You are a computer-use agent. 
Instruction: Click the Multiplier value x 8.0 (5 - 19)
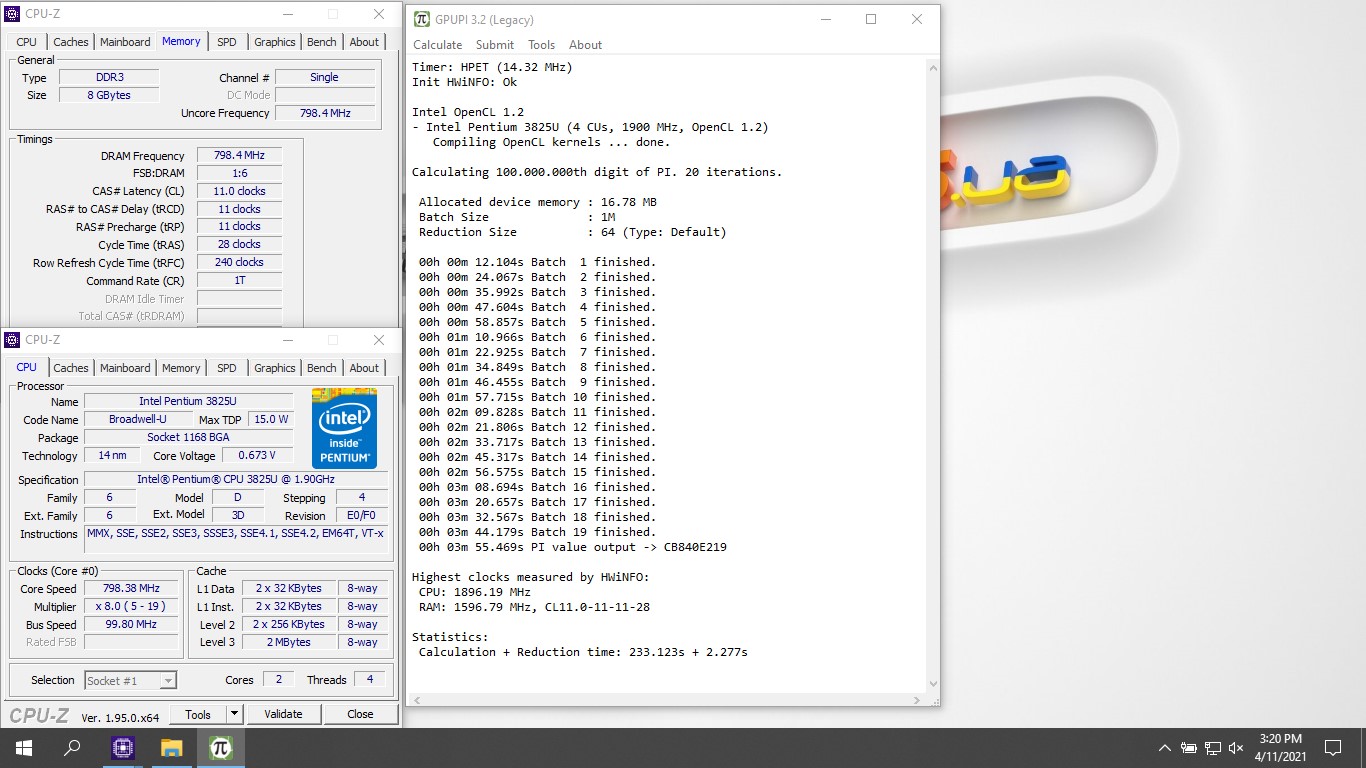[x=131, y=607]
